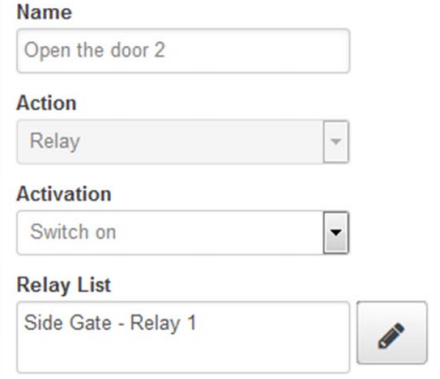Focus the Name field 'Open the door 2'
This screenshot has width=440, height=379.
point(183,51)
